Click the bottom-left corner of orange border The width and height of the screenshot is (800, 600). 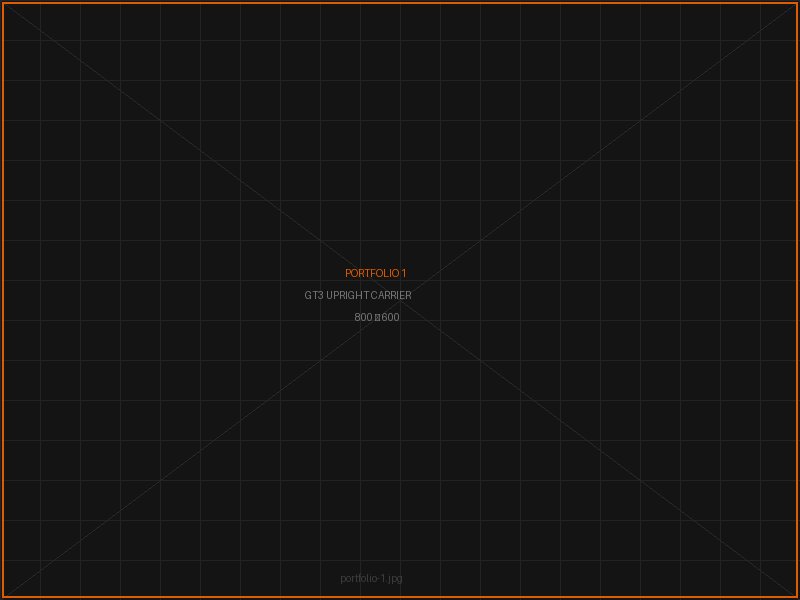(2, 597)
